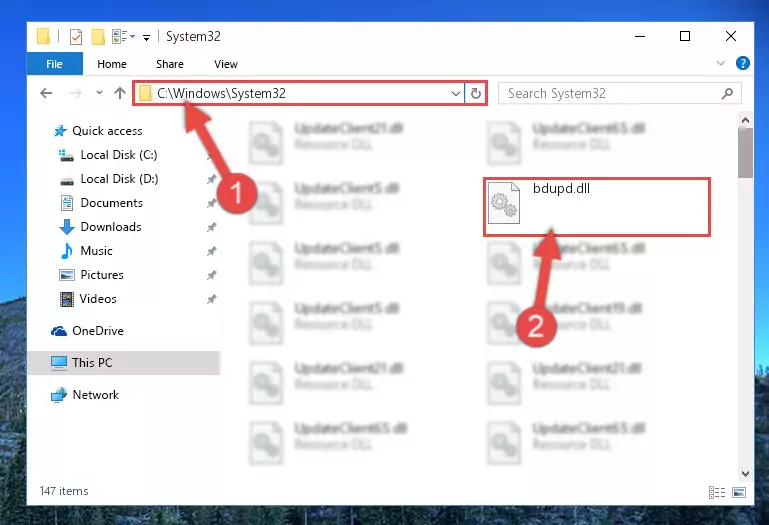The height and width of the screenshot is (525, 769).
Task: Close the System32 Explorer window
Action: 731,36
